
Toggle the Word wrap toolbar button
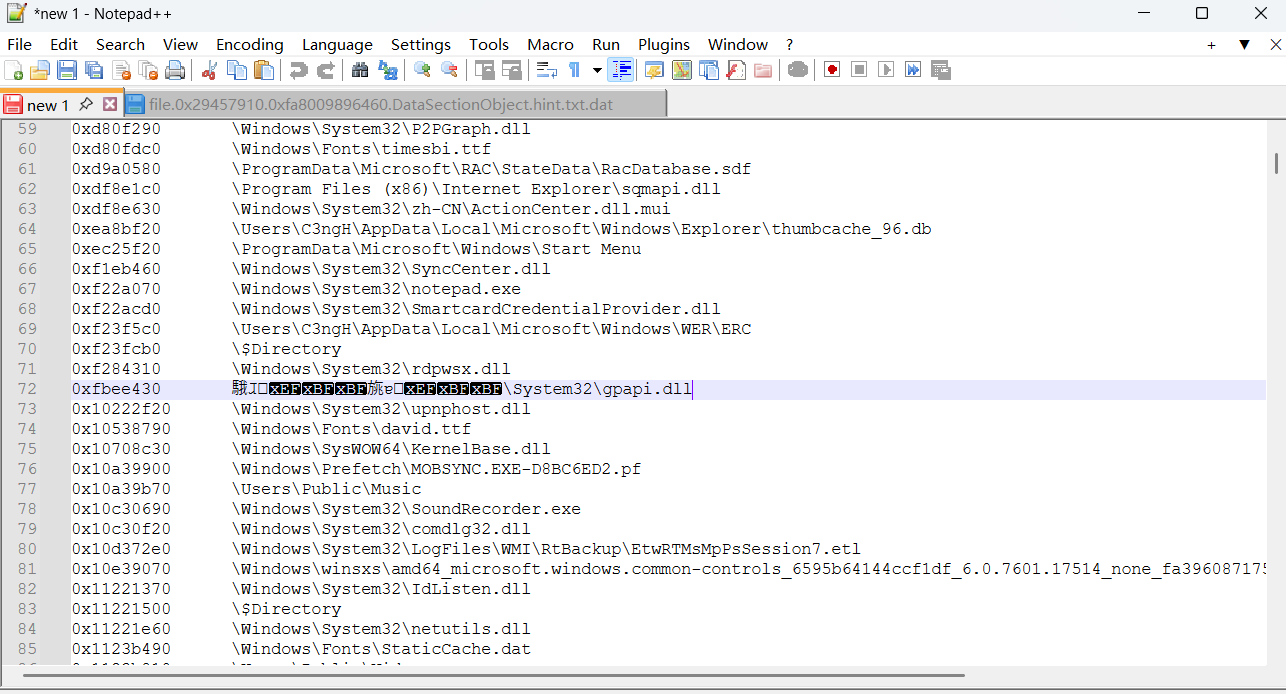547,70
